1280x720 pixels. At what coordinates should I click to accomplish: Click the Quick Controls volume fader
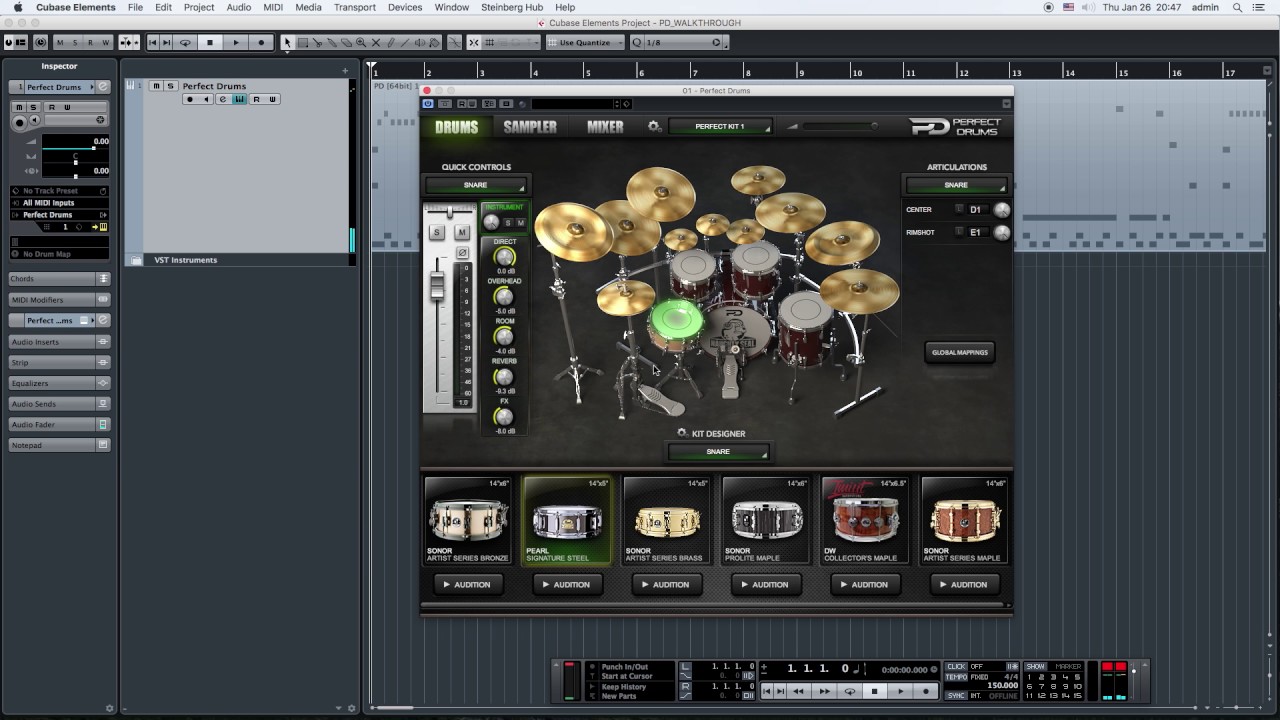(437, 287)
